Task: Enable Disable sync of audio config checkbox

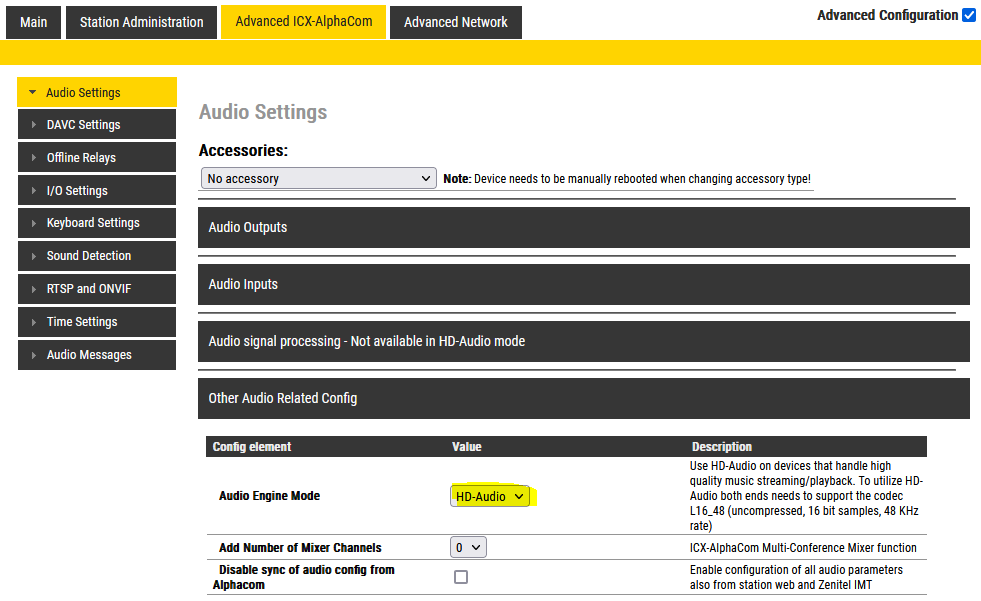Action: coord(461,577)
